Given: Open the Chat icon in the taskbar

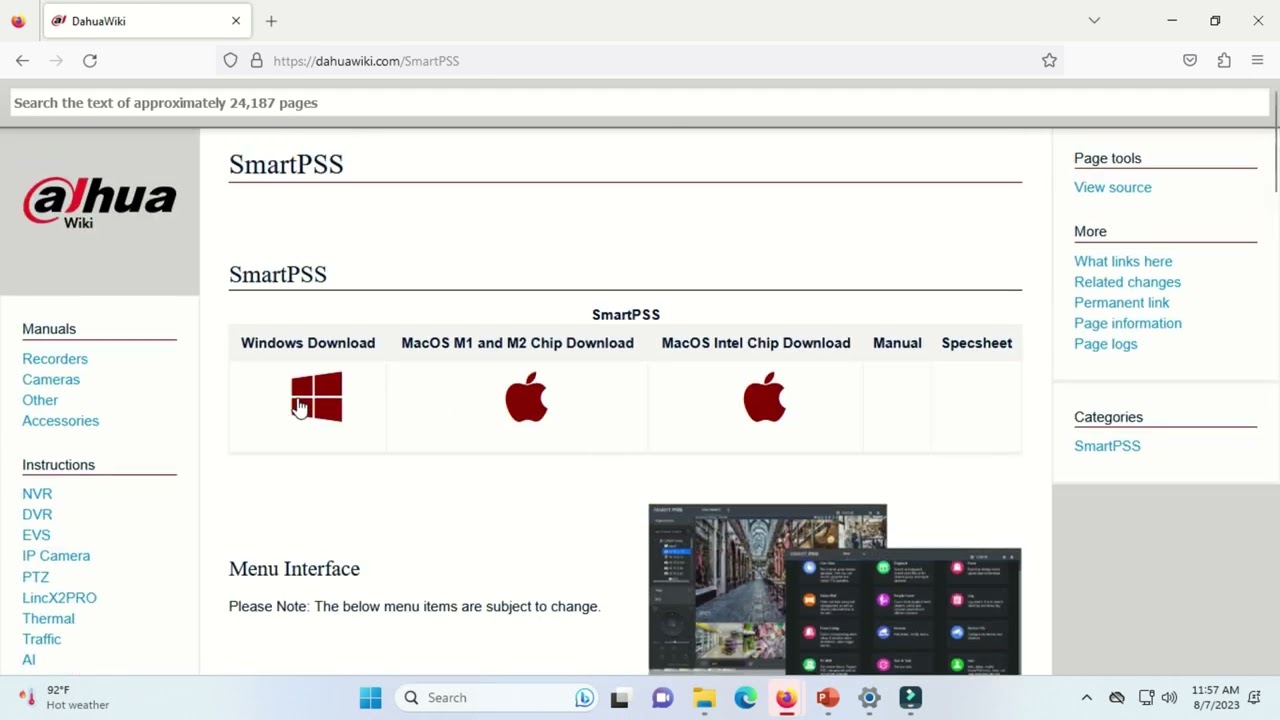Looking at the screenshot, I should tap(662, 698).
